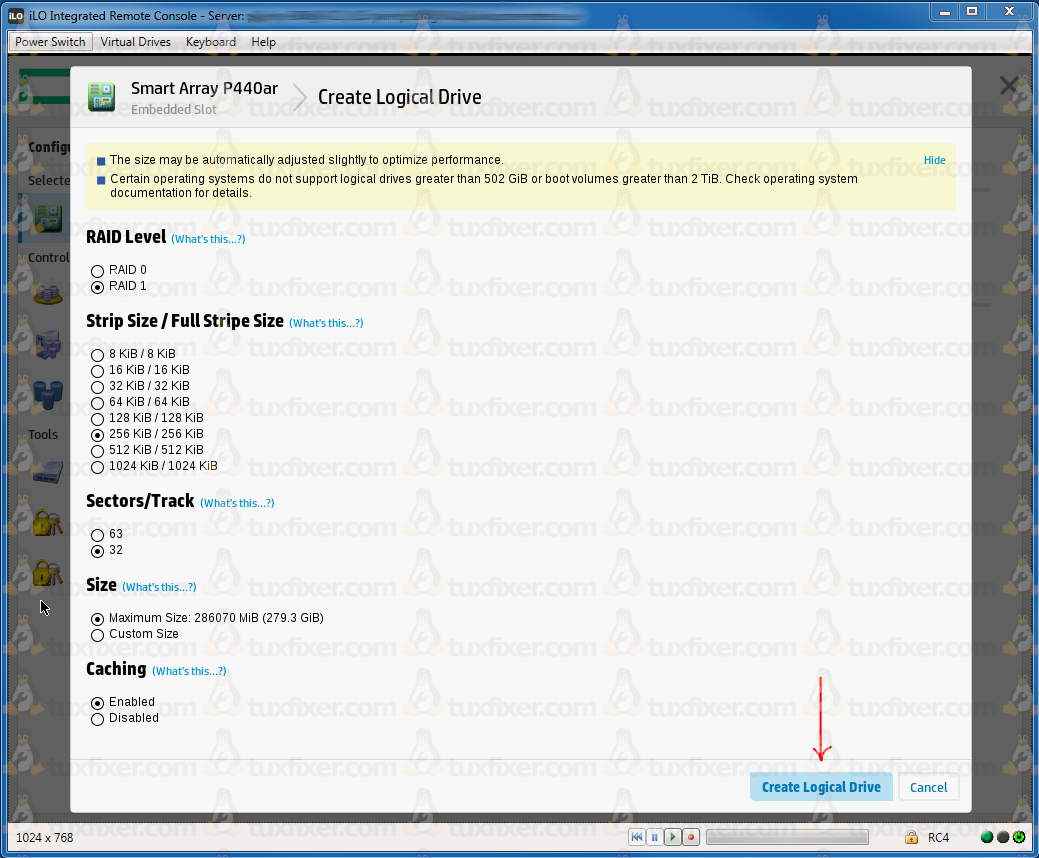This screenshot has width=1039, height=858.
Task: Click the flat device icon under Tools in the left sidebar
Action: [48, 472]
